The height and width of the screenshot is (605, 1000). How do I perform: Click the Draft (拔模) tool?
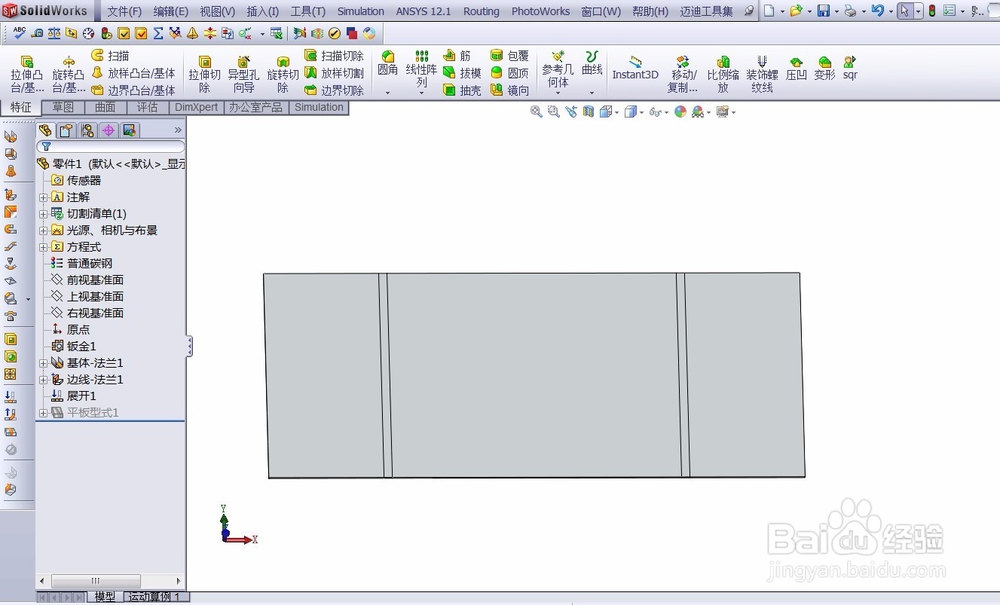[462, 73]
